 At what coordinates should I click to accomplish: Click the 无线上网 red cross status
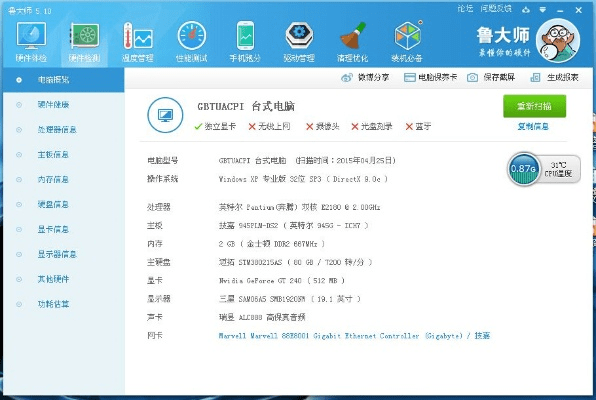click(269, 127)
